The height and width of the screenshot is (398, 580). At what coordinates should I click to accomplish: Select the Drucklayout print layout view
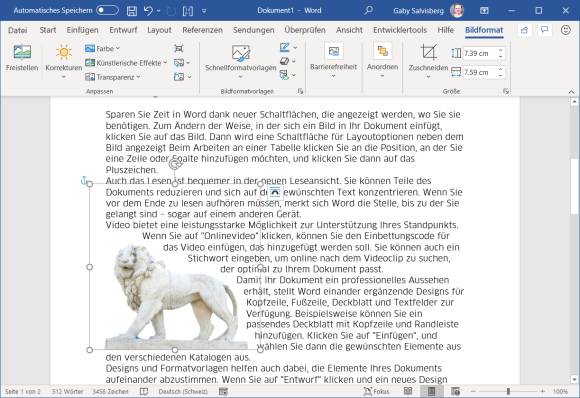(431, 391)
